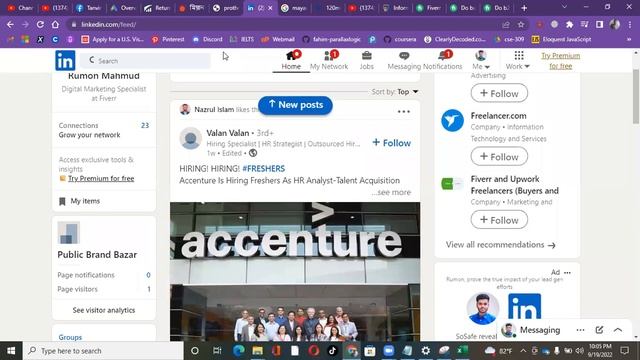Open the Webmail bookmark

pos(278,39)
